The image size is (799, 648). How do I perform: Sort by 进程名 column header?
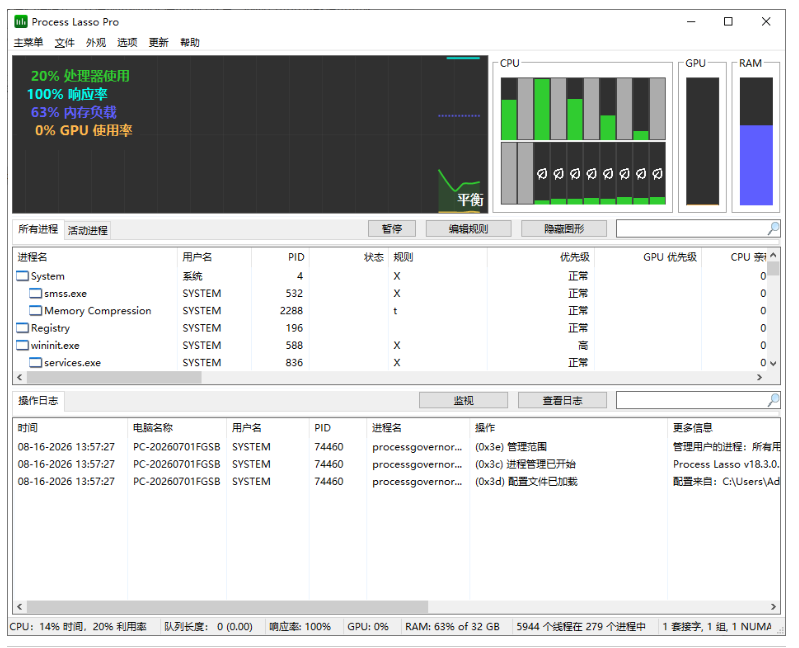(x=95, y=257)
